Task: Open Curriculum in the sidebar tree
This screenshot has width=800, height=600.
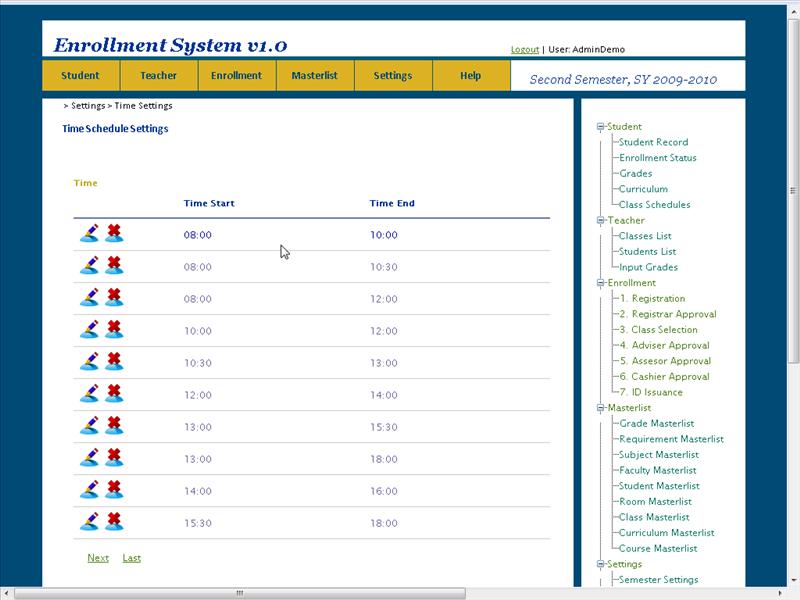Action: 643,189
